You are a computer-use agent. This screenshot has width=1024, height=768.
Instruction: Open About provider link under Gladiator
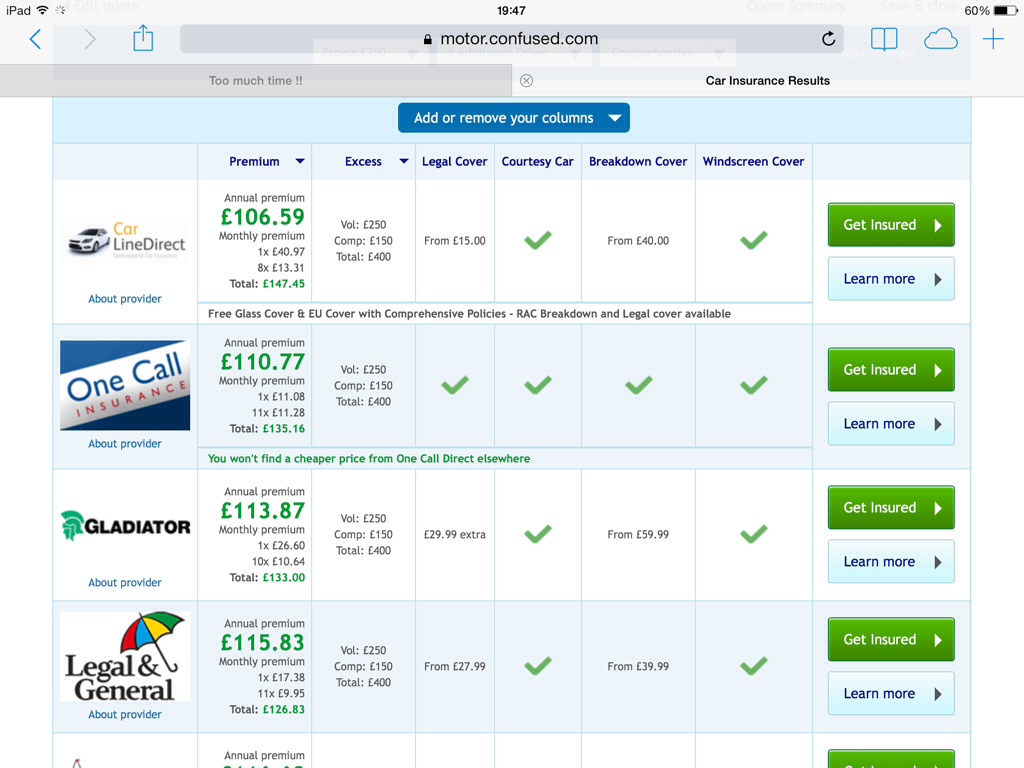tap(125, 583)
